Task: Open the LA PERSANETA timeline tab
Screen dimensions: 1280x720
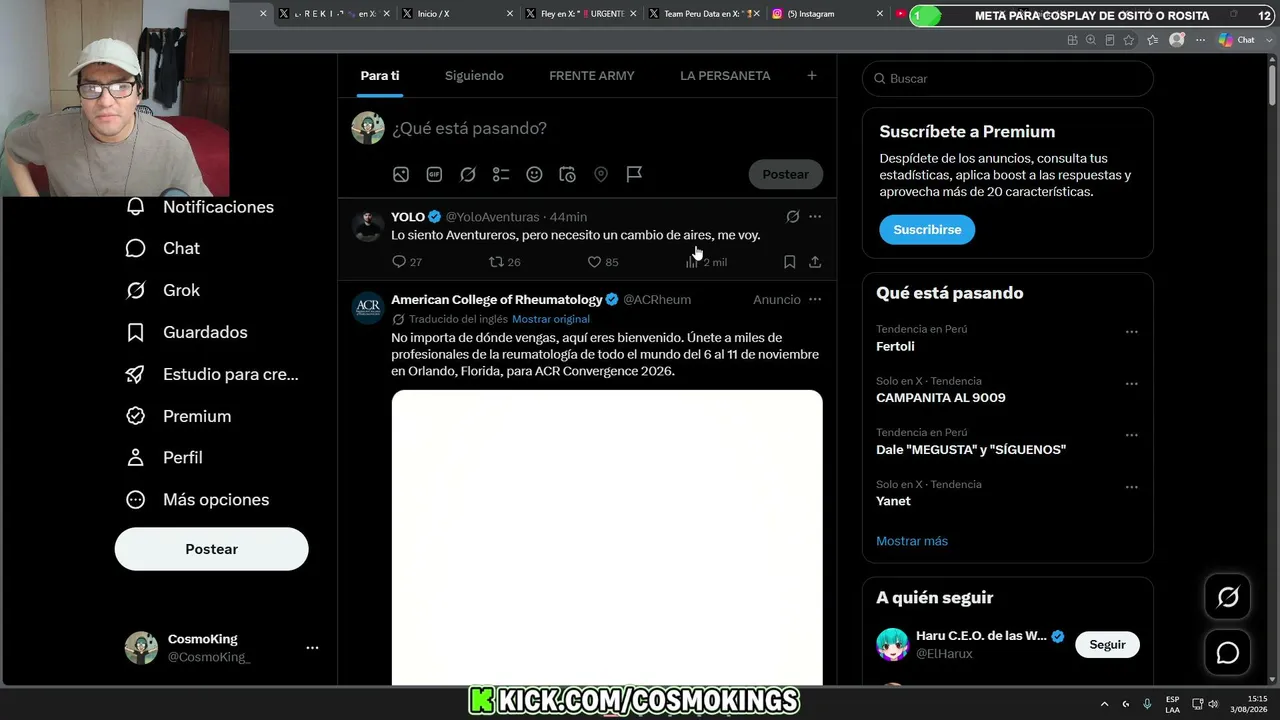Action: coord(725,76)
